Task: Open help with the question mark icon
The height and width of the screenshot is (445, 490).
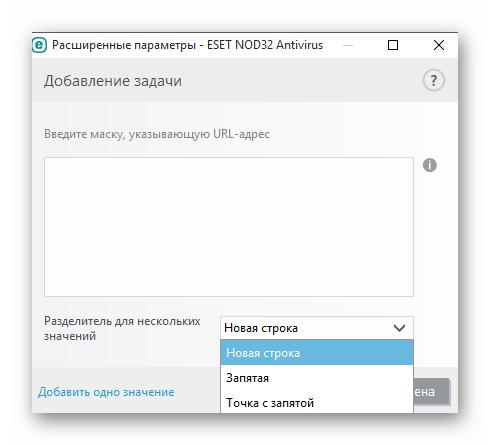Action: [433, 80]
